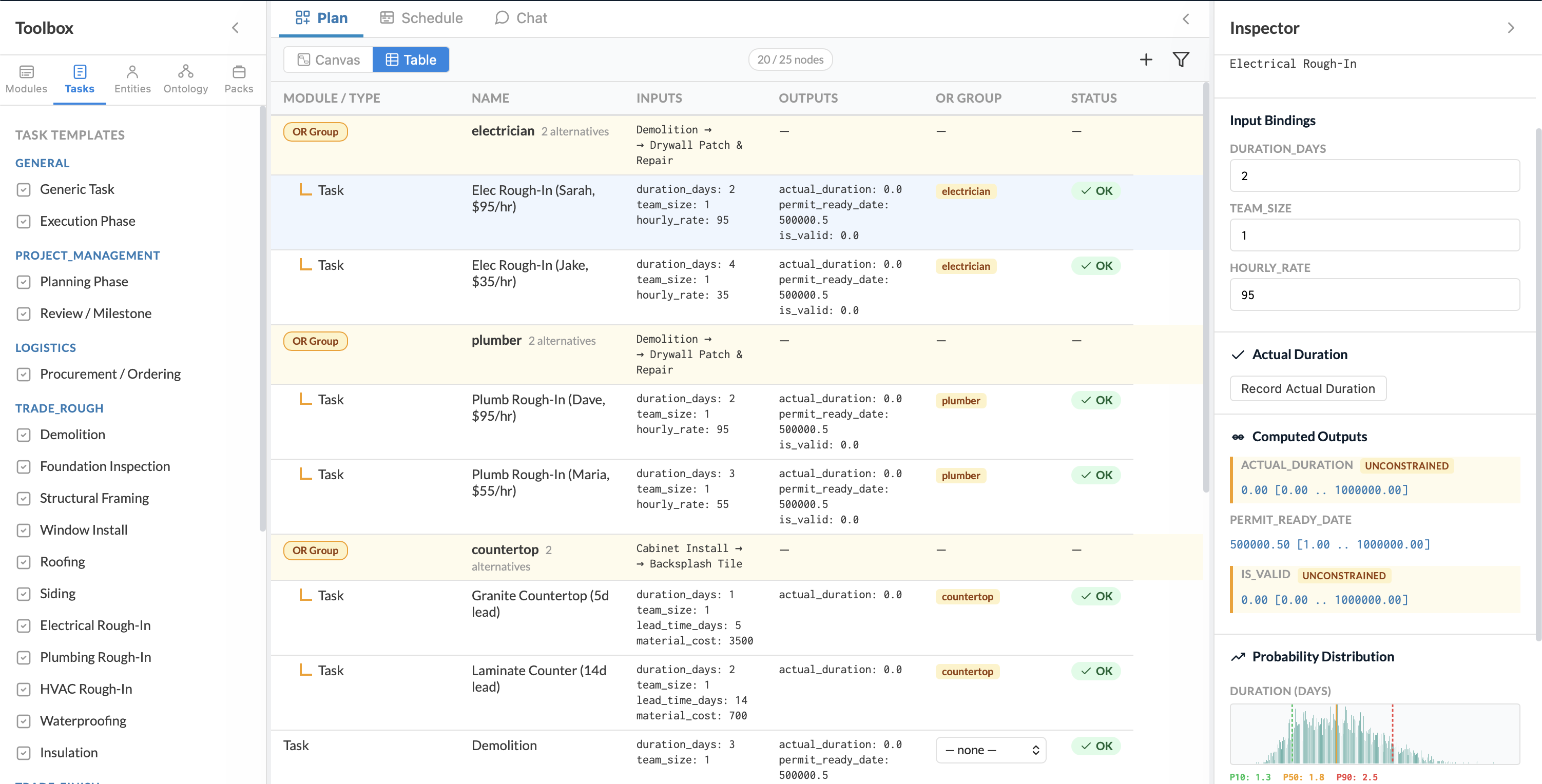Open the Modules panel in the Toolbox

pyautogui.click(x=26, y=78)
